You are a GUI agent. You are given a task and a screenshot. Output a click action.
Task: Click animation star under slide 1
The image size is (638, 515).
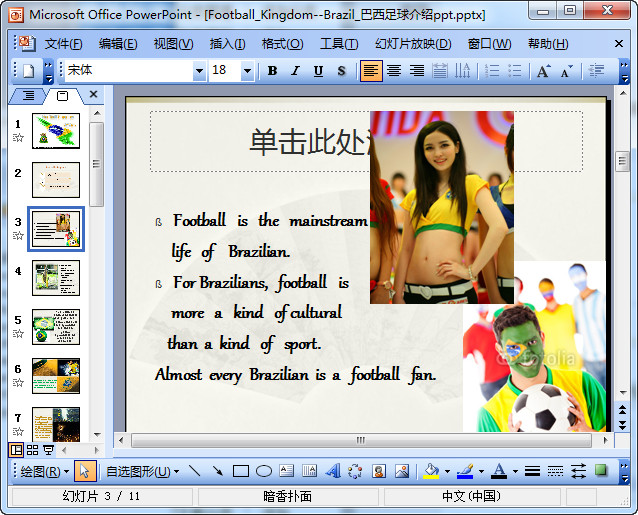point(18,137)
